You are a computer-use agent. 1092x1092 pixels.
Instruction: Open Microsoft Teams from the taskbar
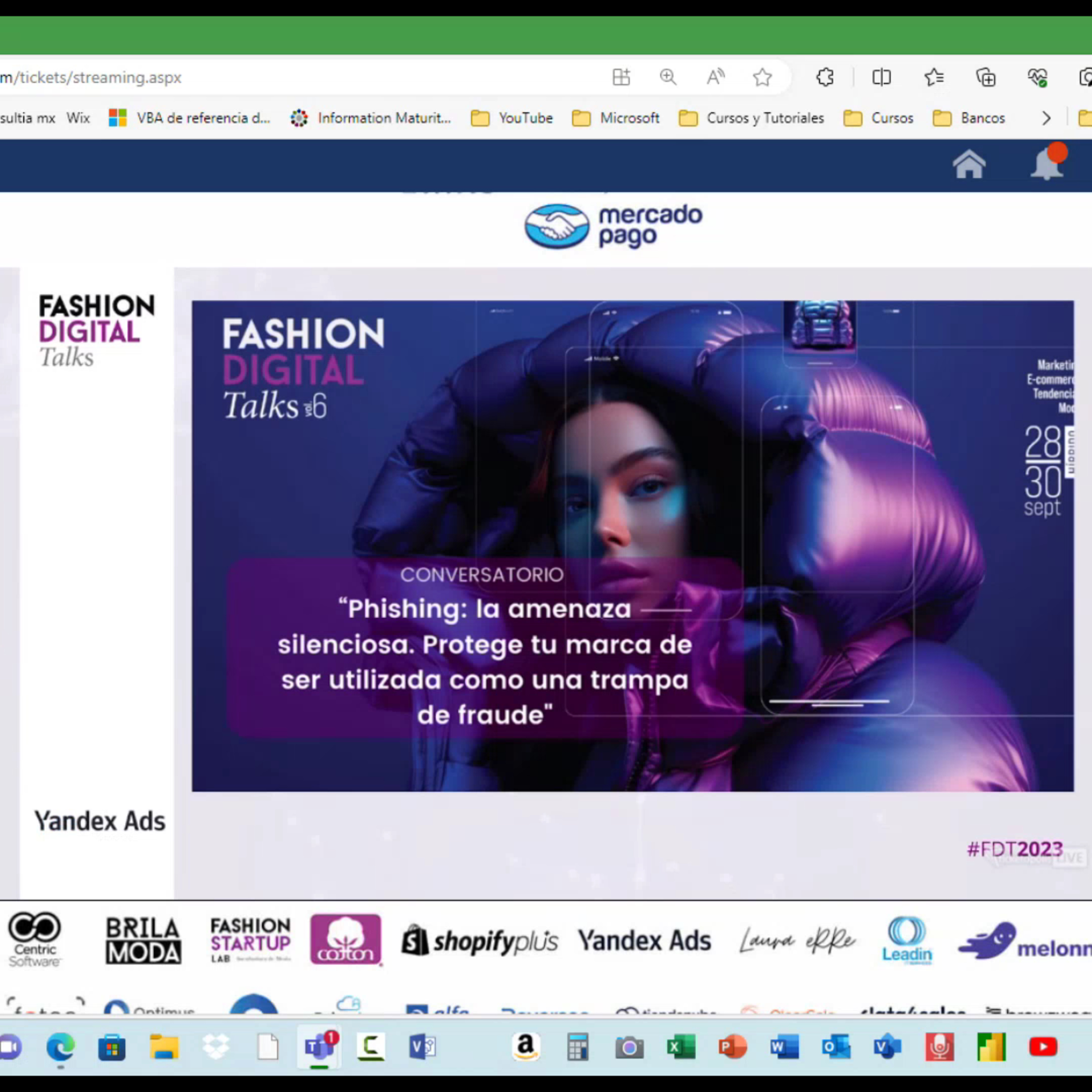tap(319, 1047)
